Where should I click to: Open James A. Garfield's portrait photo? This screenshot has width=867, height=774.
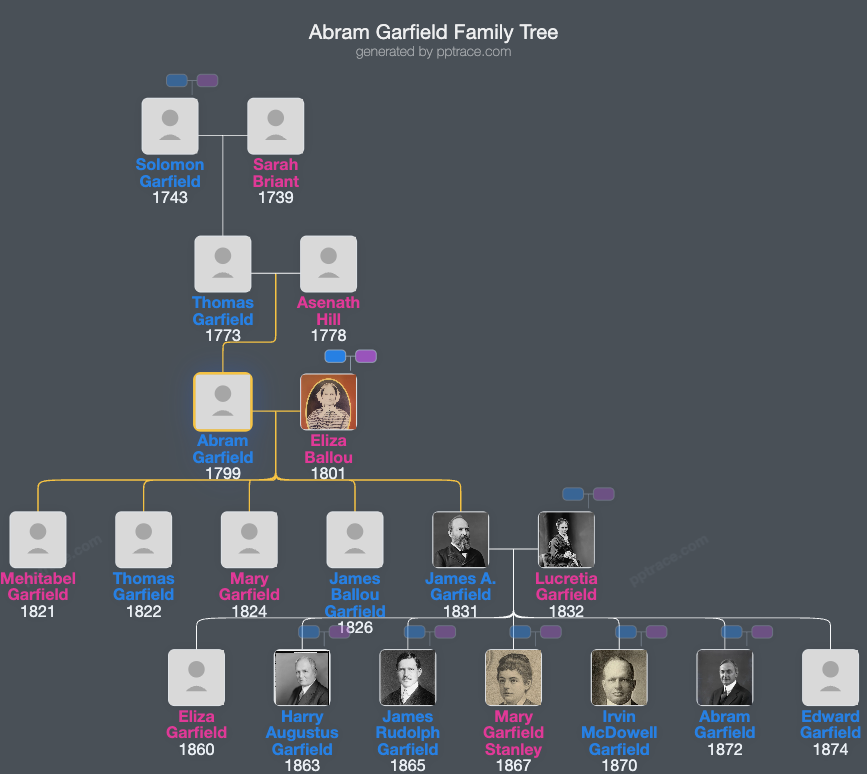pos(460,538)
